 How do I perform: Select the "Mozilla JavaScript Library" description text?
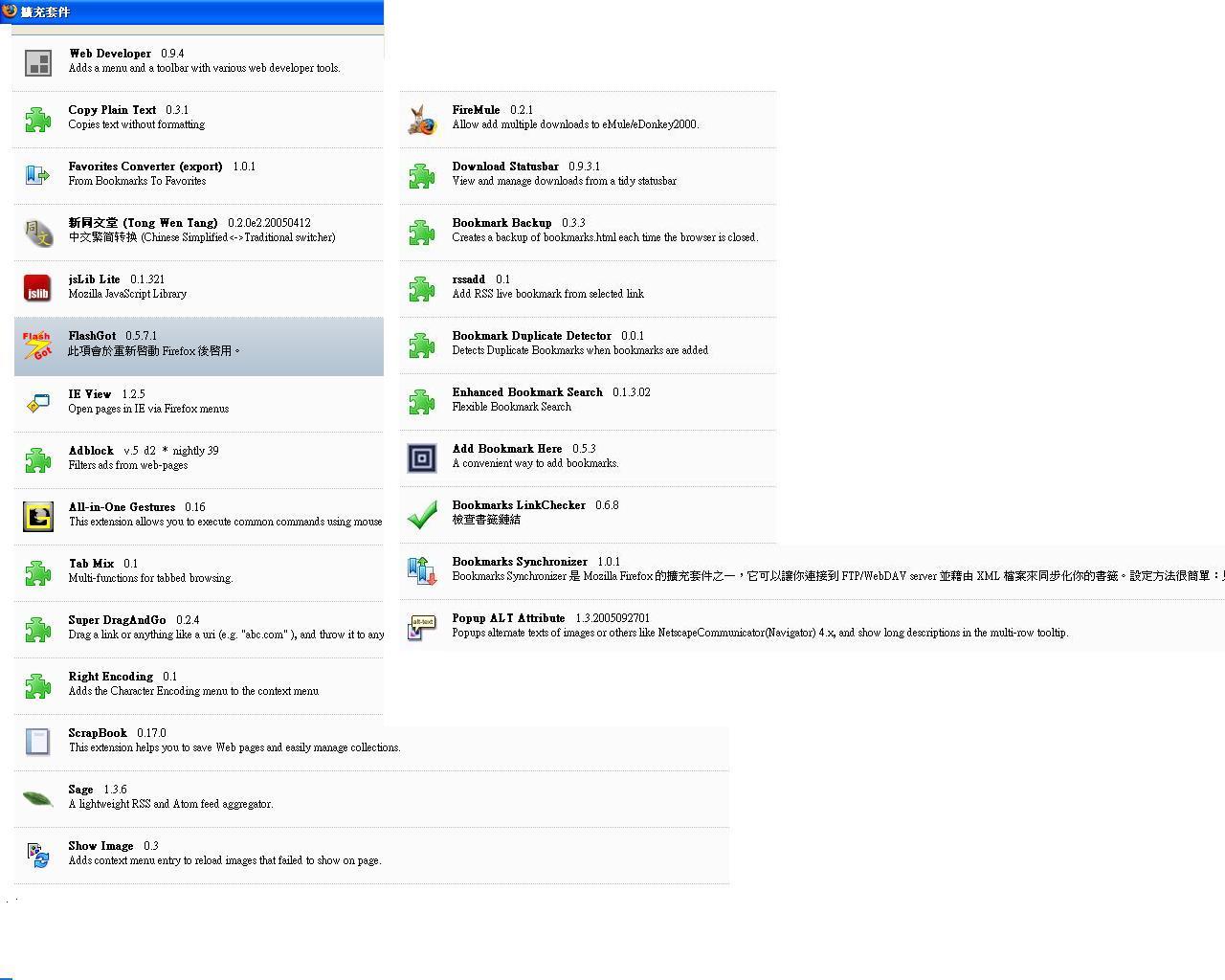[127, 294]
